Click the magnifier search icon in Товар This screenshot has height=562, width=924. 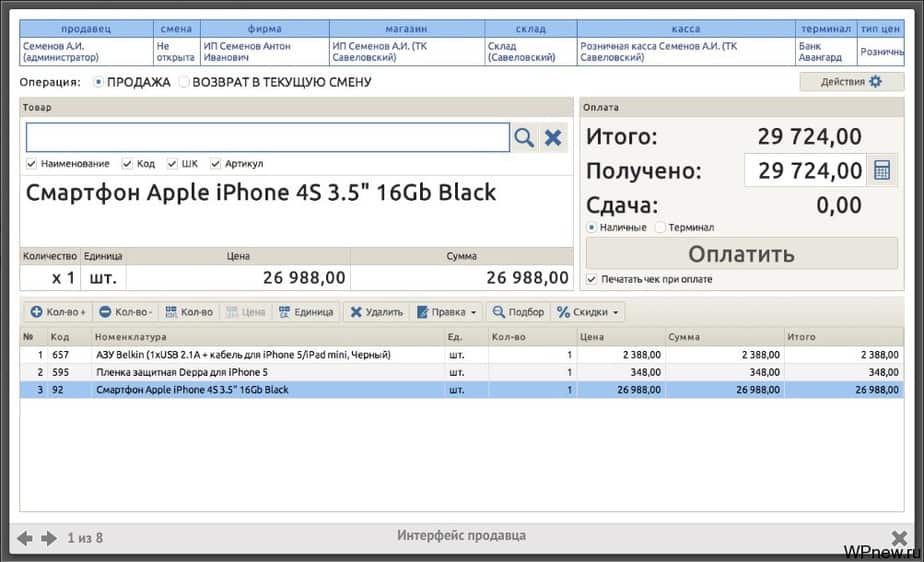point(524,138)
